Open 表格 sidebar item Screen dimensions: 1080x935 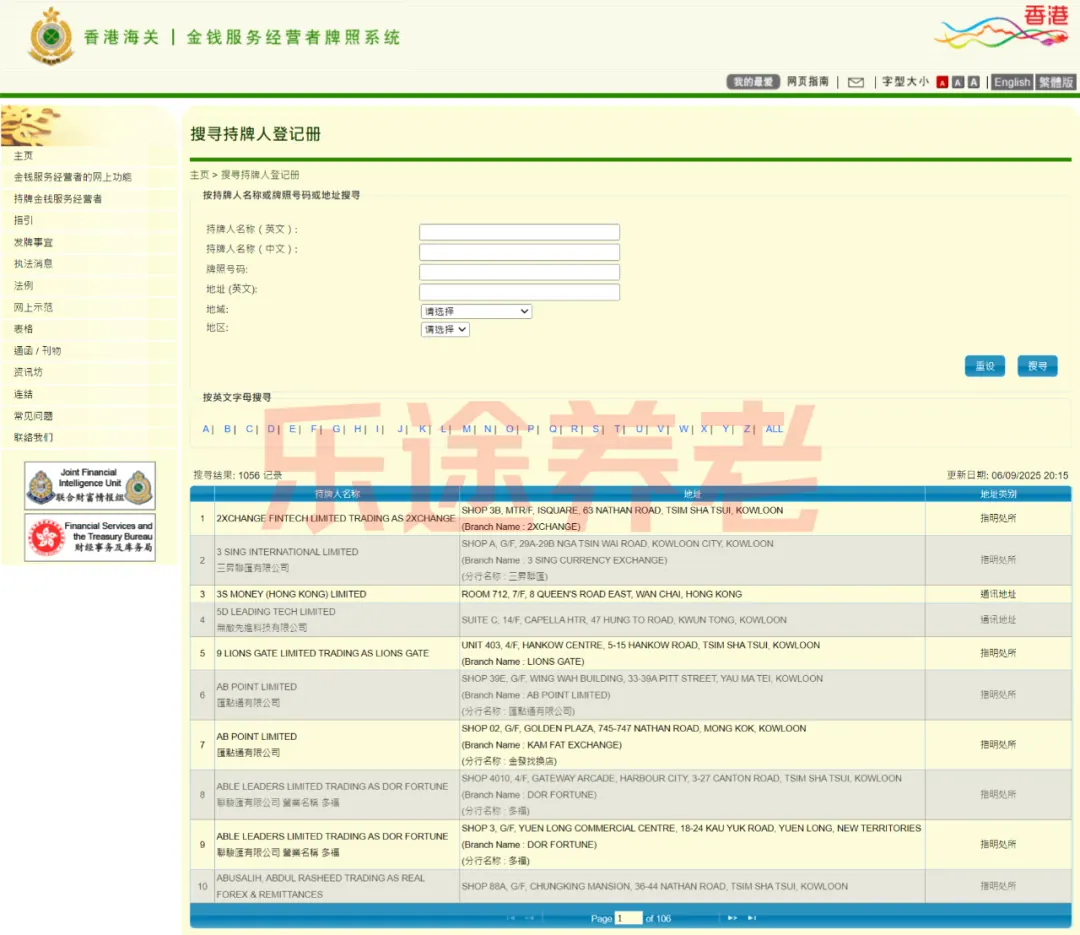coord(23,329)
